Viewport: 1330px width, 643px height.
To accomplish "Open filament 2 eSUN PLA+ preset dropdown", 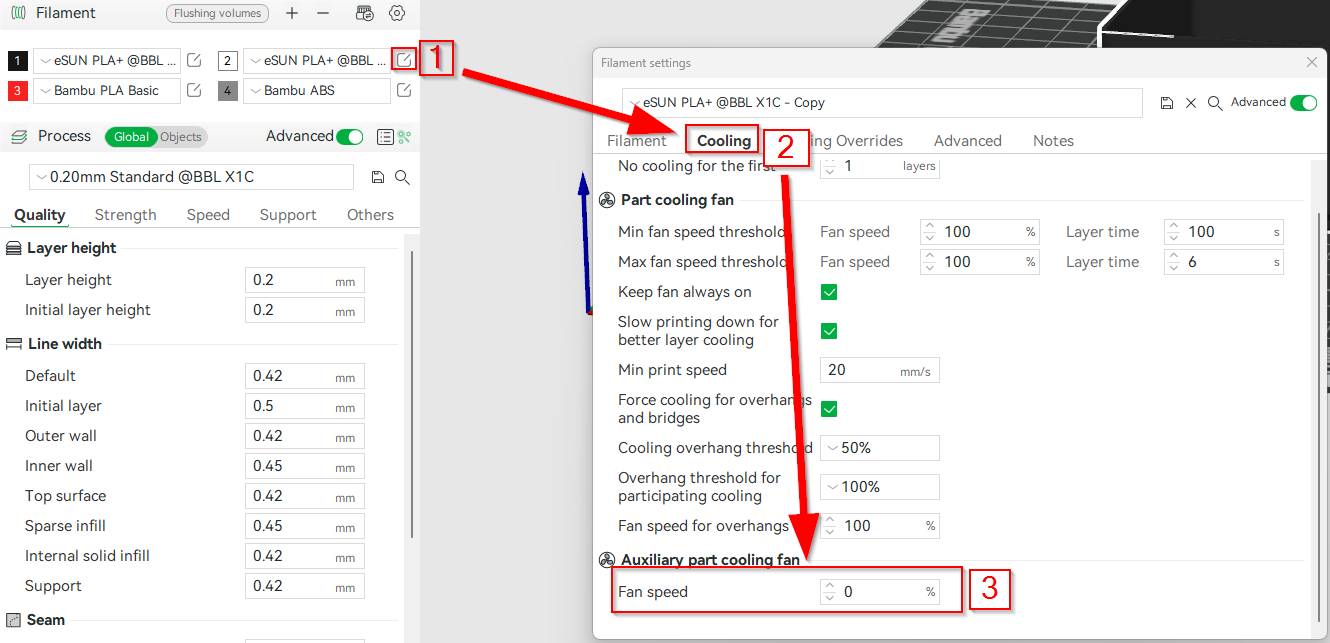I will coord(317,60).
